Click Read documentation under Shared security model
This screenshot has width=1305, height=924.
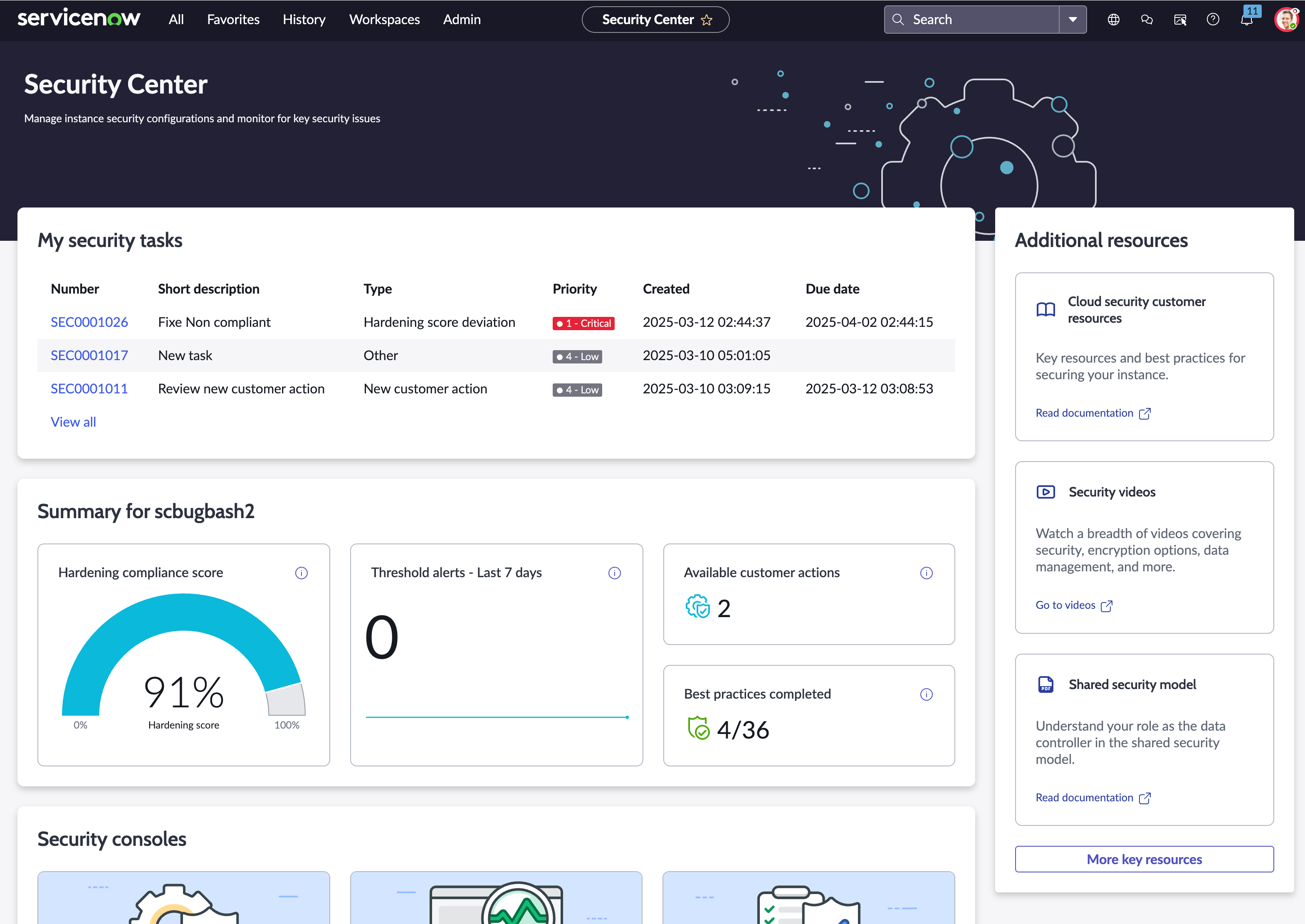tap(1084, 798)
